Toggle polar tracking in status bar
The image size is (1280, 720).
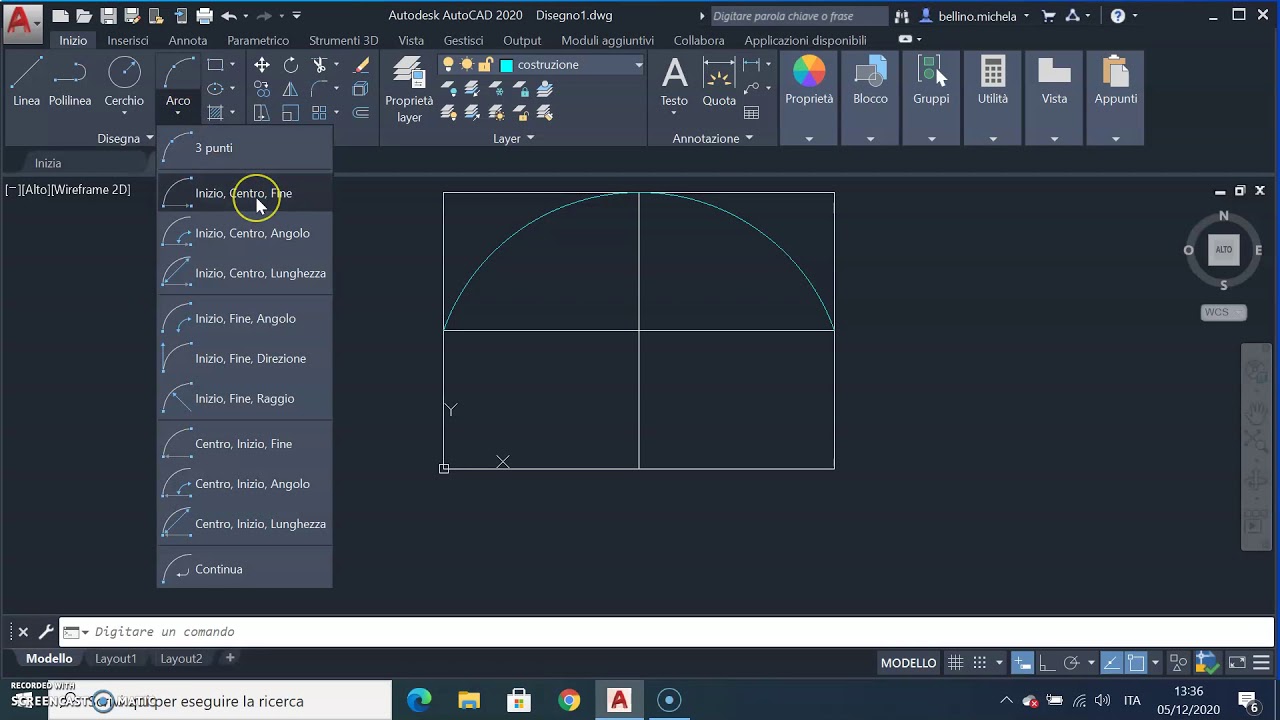point(1071,663)
